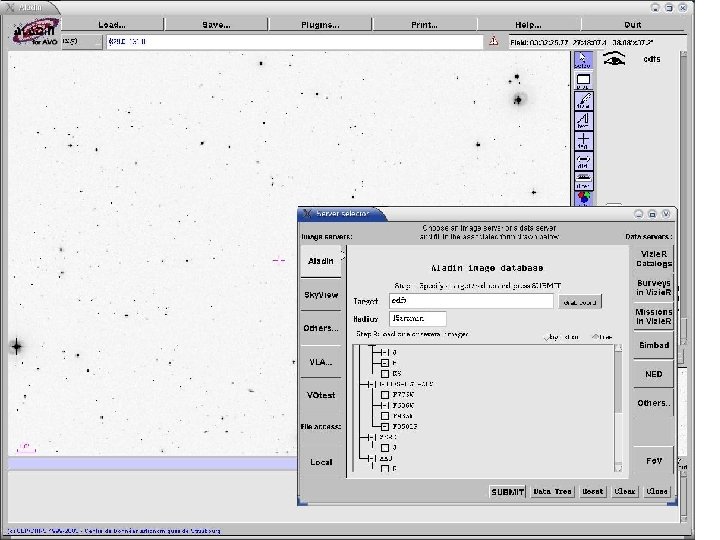Open VizieR Catalogs data server

click(654, 259)
